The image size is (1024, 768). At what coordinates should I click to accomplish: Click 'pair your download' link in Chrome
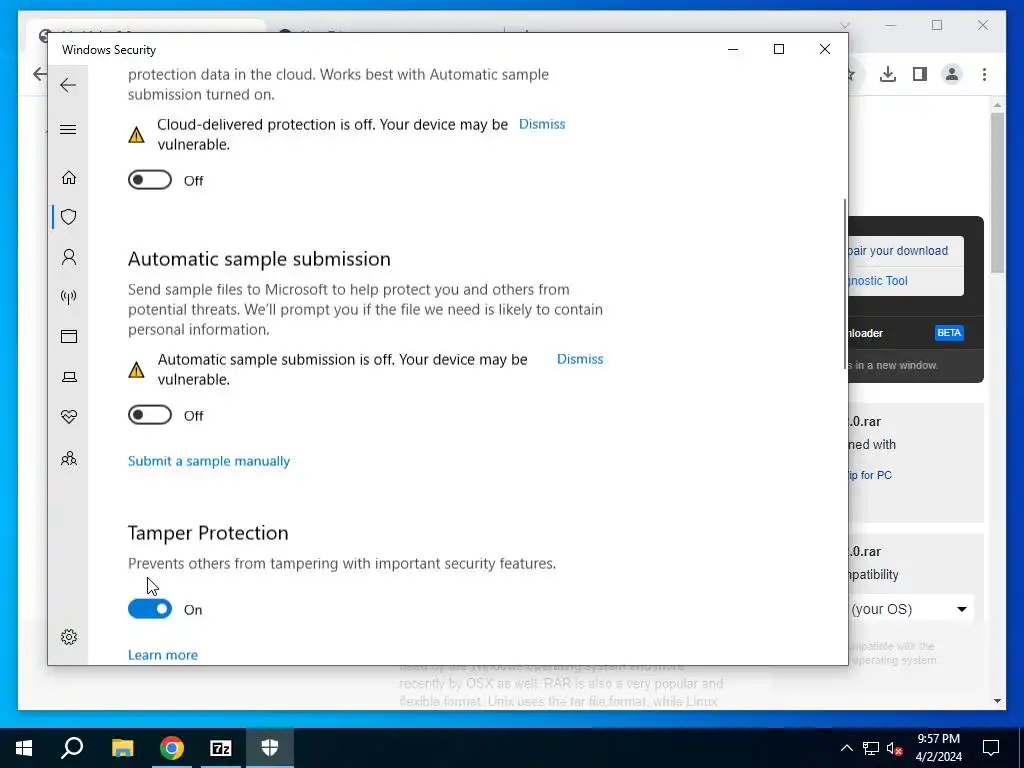point(898,251)
